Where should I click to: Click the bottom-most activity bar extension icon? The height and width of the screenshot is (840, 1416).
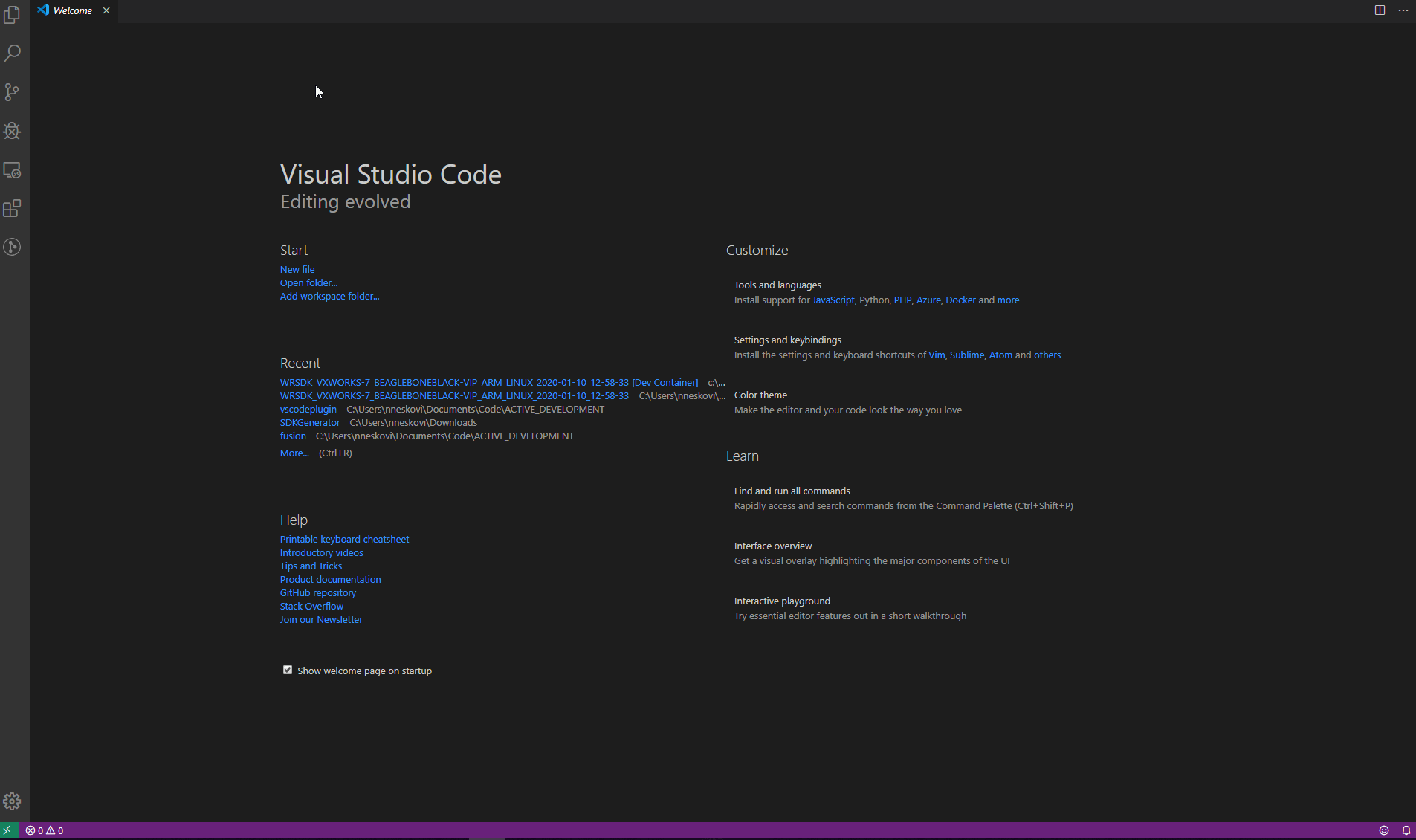(x=12, y=247)
